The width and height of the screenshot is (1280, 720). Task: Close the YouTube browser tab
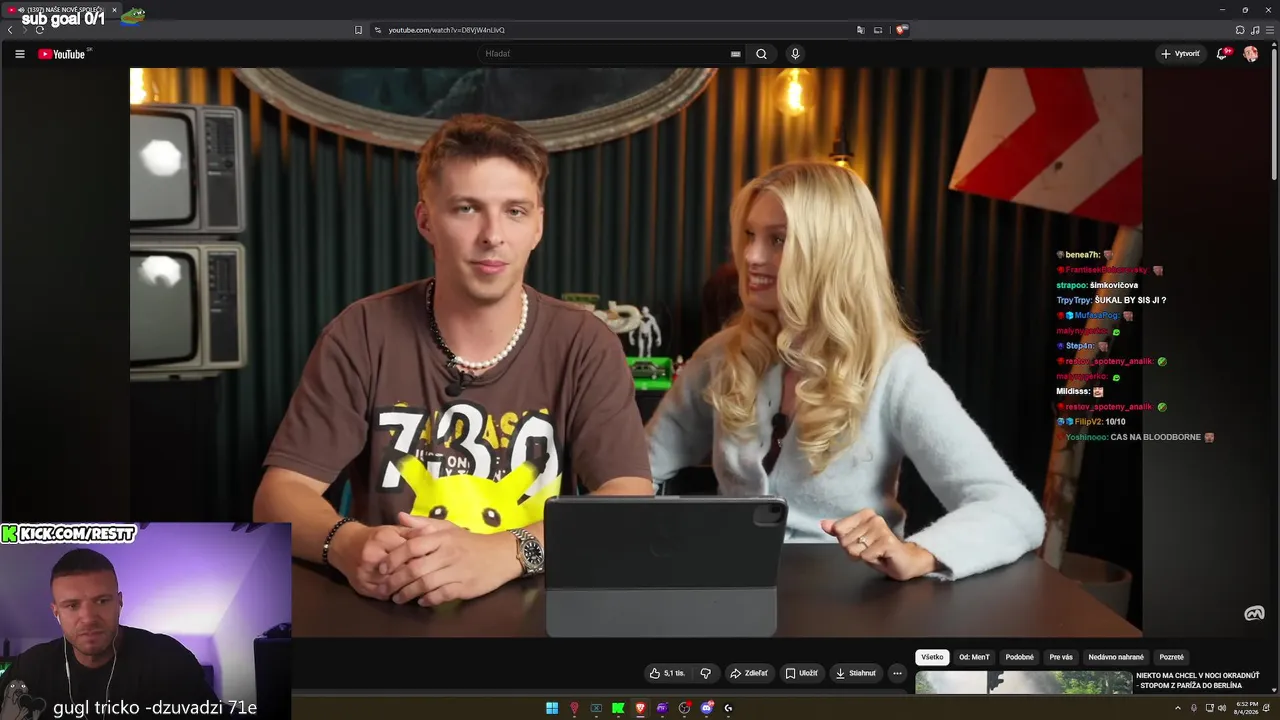point(114,10)
